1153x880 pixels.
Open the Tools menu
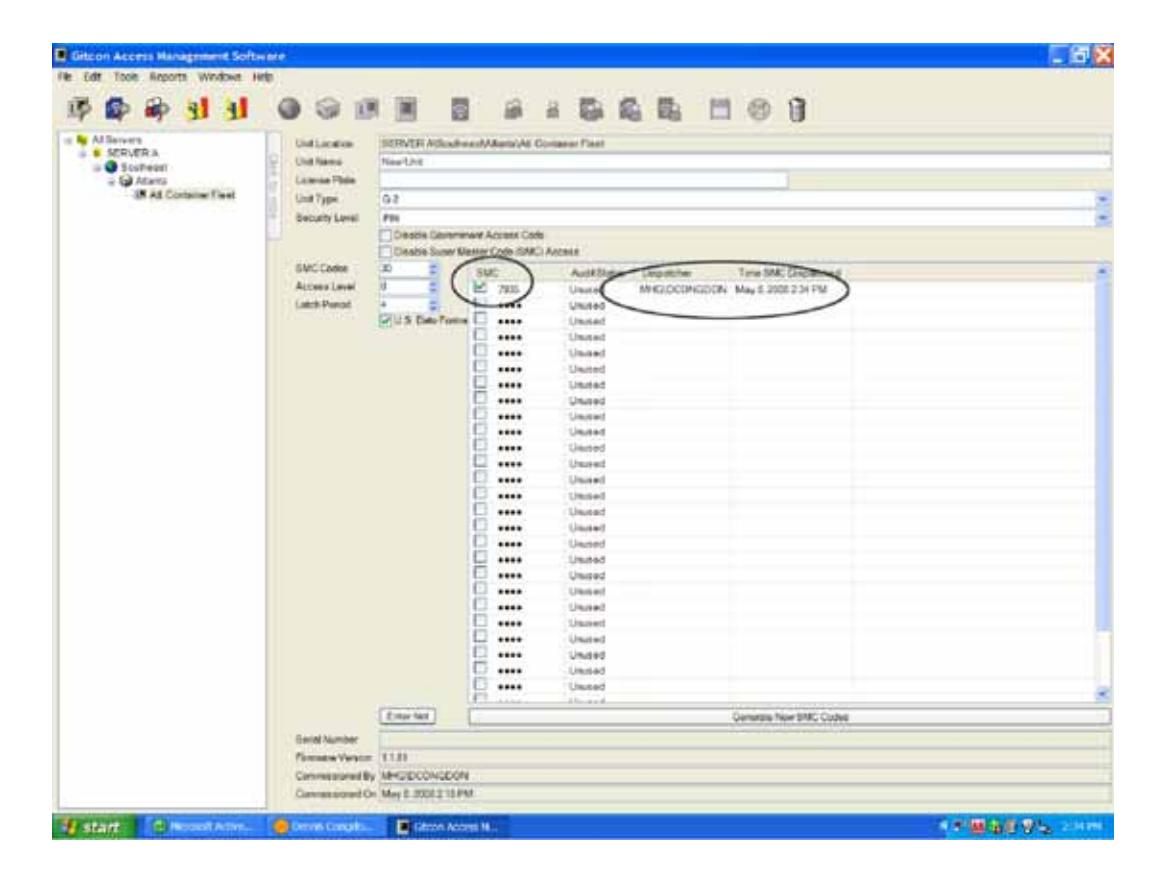click(126, 76)
